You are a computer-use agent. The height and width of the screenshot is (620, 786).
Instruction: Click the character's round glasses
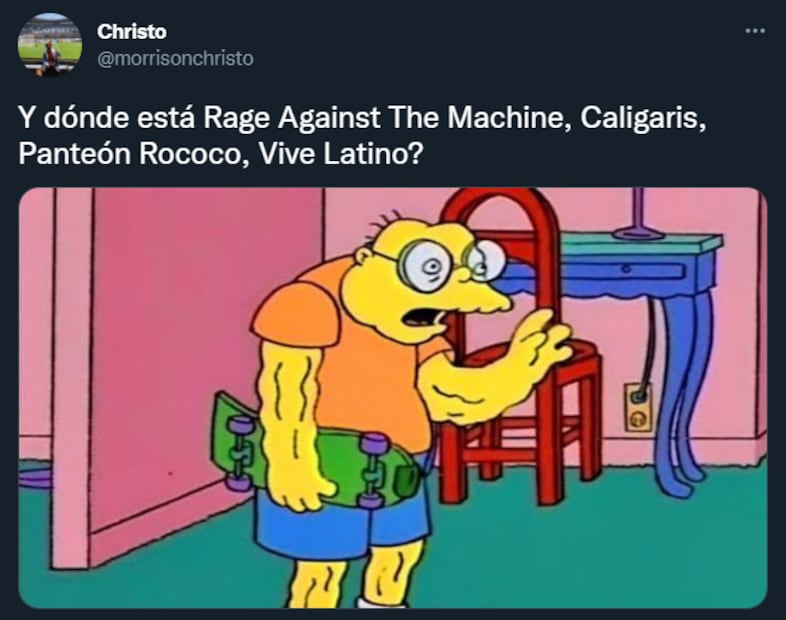click(x=450, y=265)
